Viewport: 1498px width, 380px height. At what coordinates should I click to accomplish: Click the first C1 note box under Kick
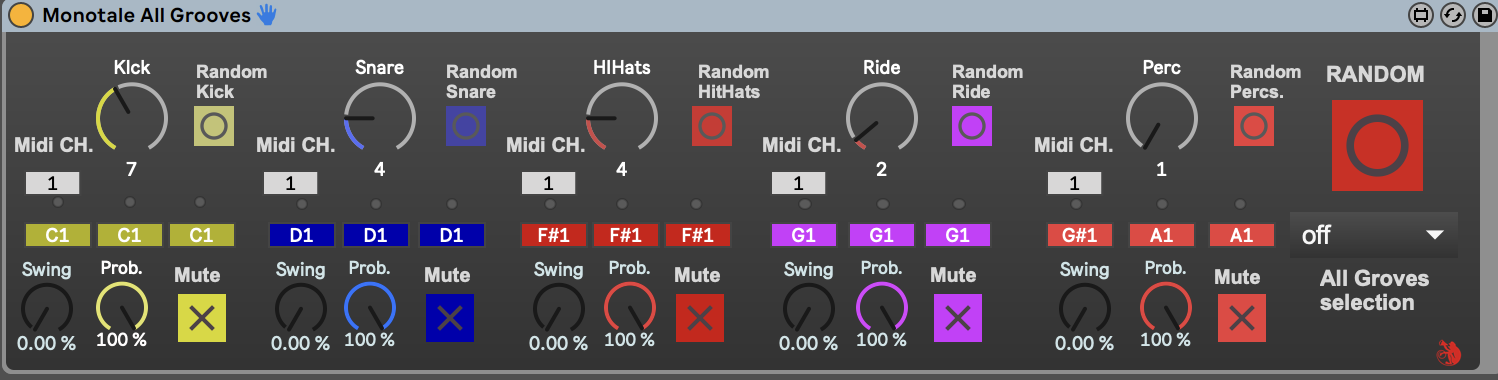[x=57, y=235]
